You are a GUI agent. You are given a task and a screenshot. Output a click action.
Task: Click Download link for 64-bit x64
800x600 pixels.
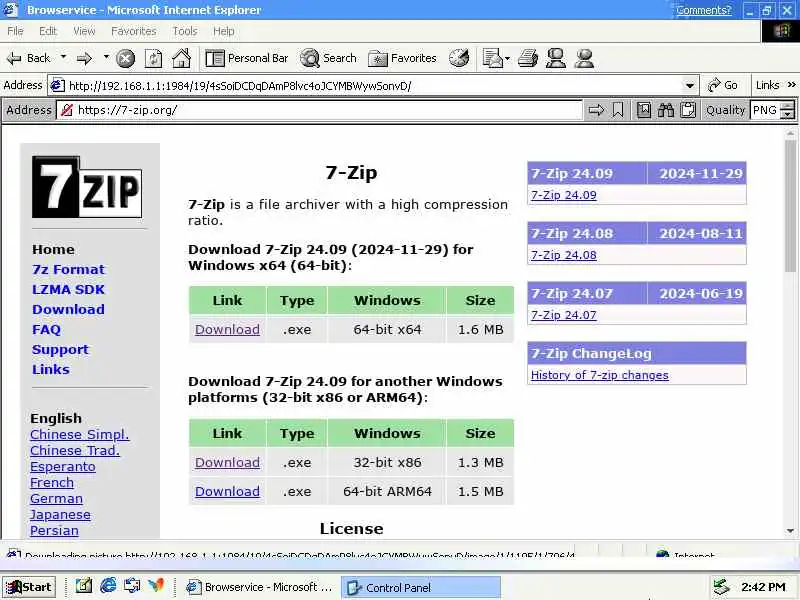[x=227, y=330]
